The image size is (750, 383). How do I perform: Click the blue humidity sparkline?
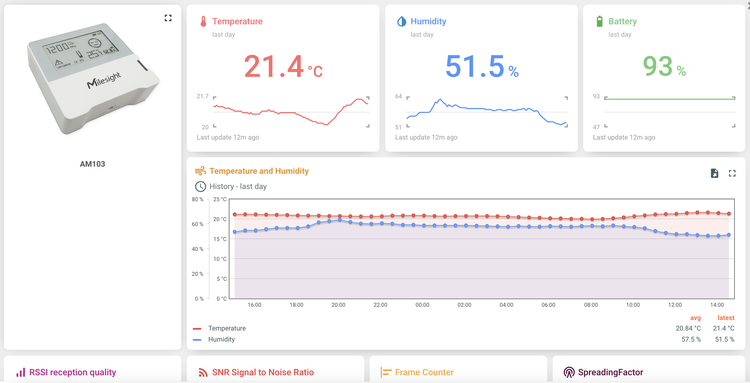click(487, 111)
